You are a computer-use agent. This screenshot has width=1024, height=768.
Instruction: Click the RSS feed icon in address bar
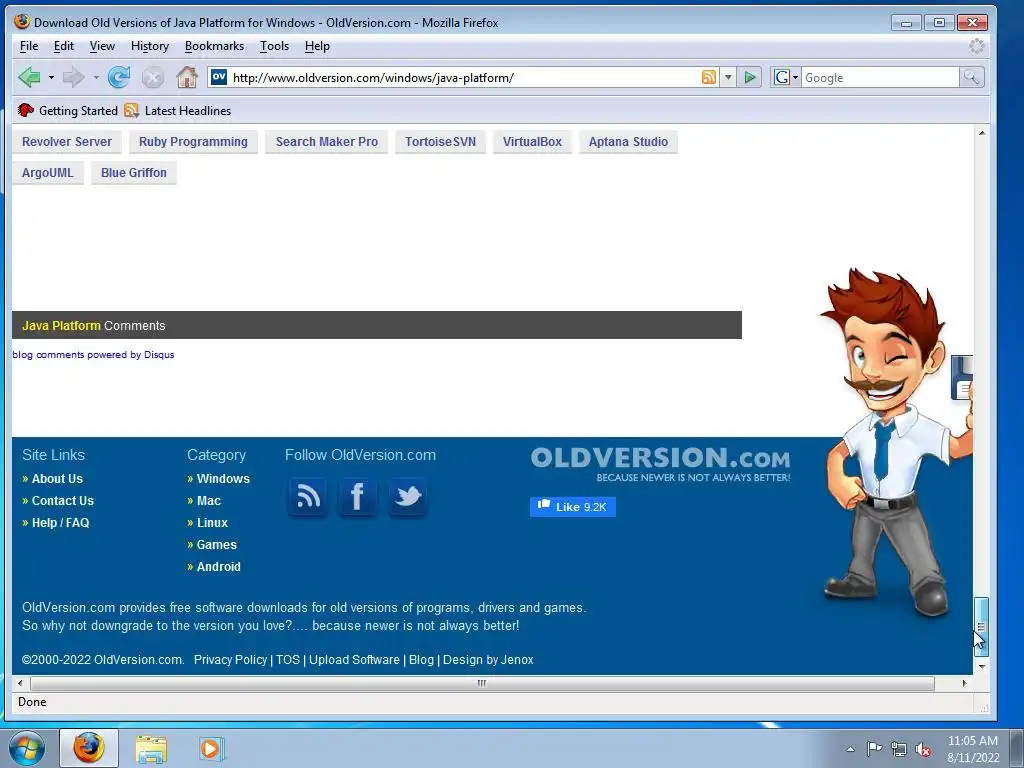[x=709, y=77]
